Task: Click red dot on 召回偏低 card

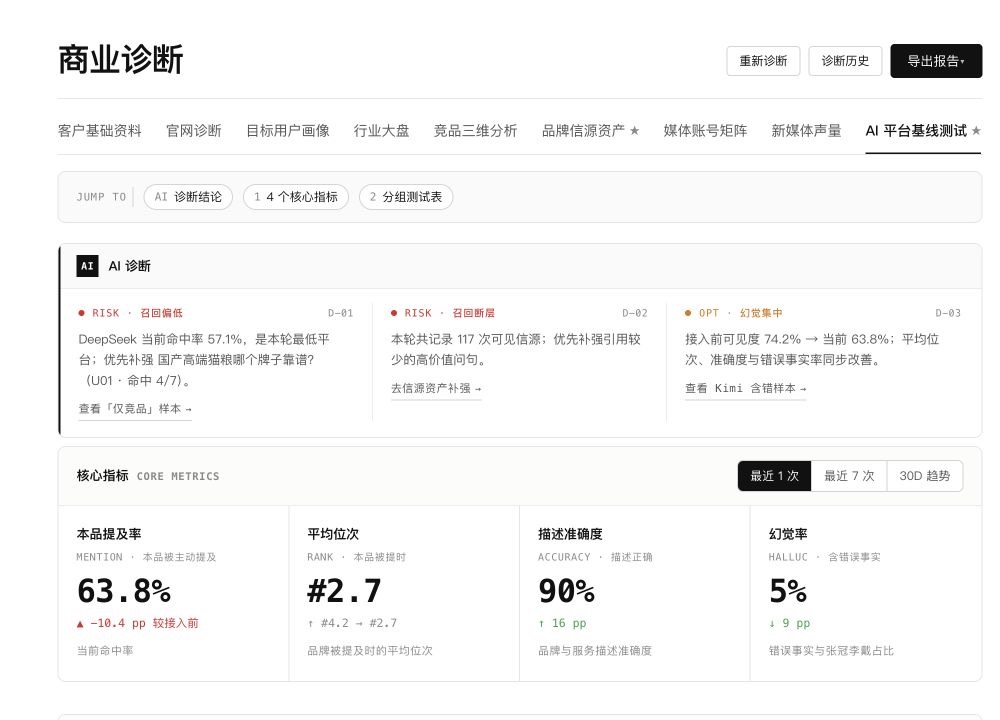Action: click(x=82, y=313)
